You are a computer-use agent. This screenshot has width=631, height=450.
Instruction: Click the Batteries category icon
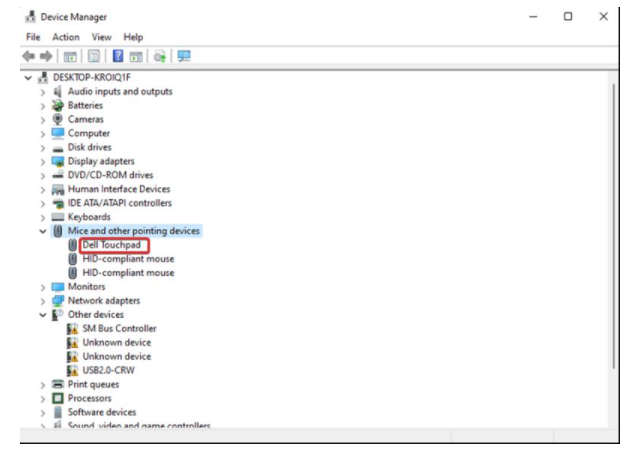pos(58,105)
